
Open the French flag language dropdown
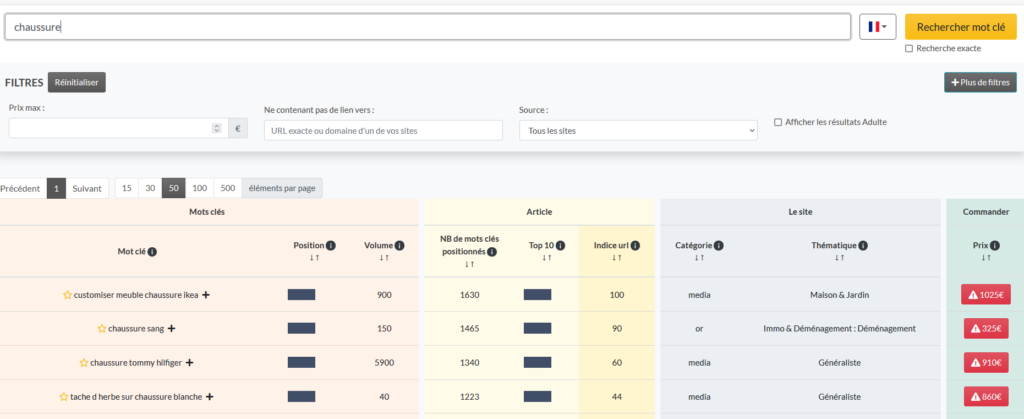[877, 27]
